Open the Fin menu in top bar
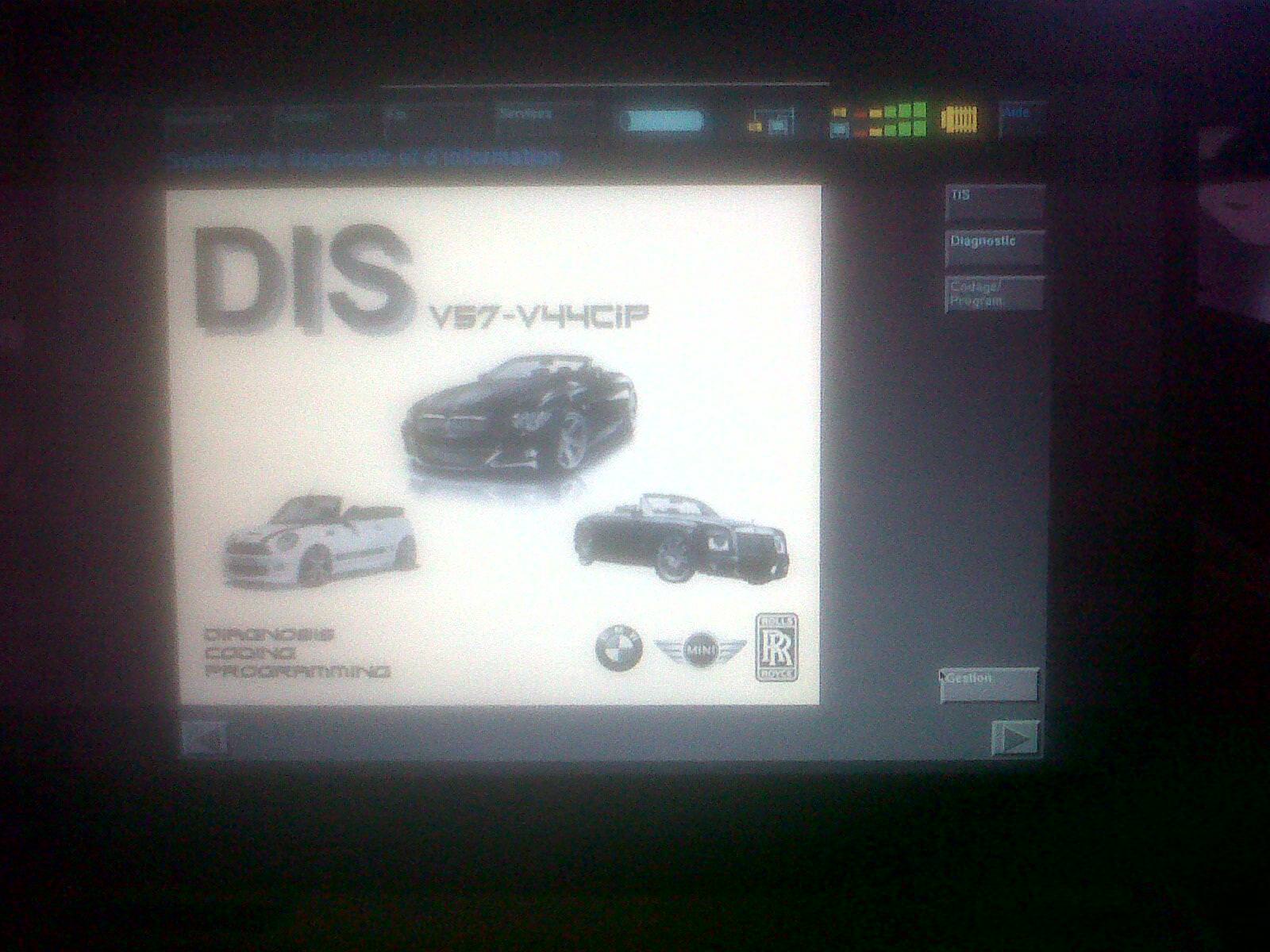Screen dimensions: 1270x952 point(433,121)
